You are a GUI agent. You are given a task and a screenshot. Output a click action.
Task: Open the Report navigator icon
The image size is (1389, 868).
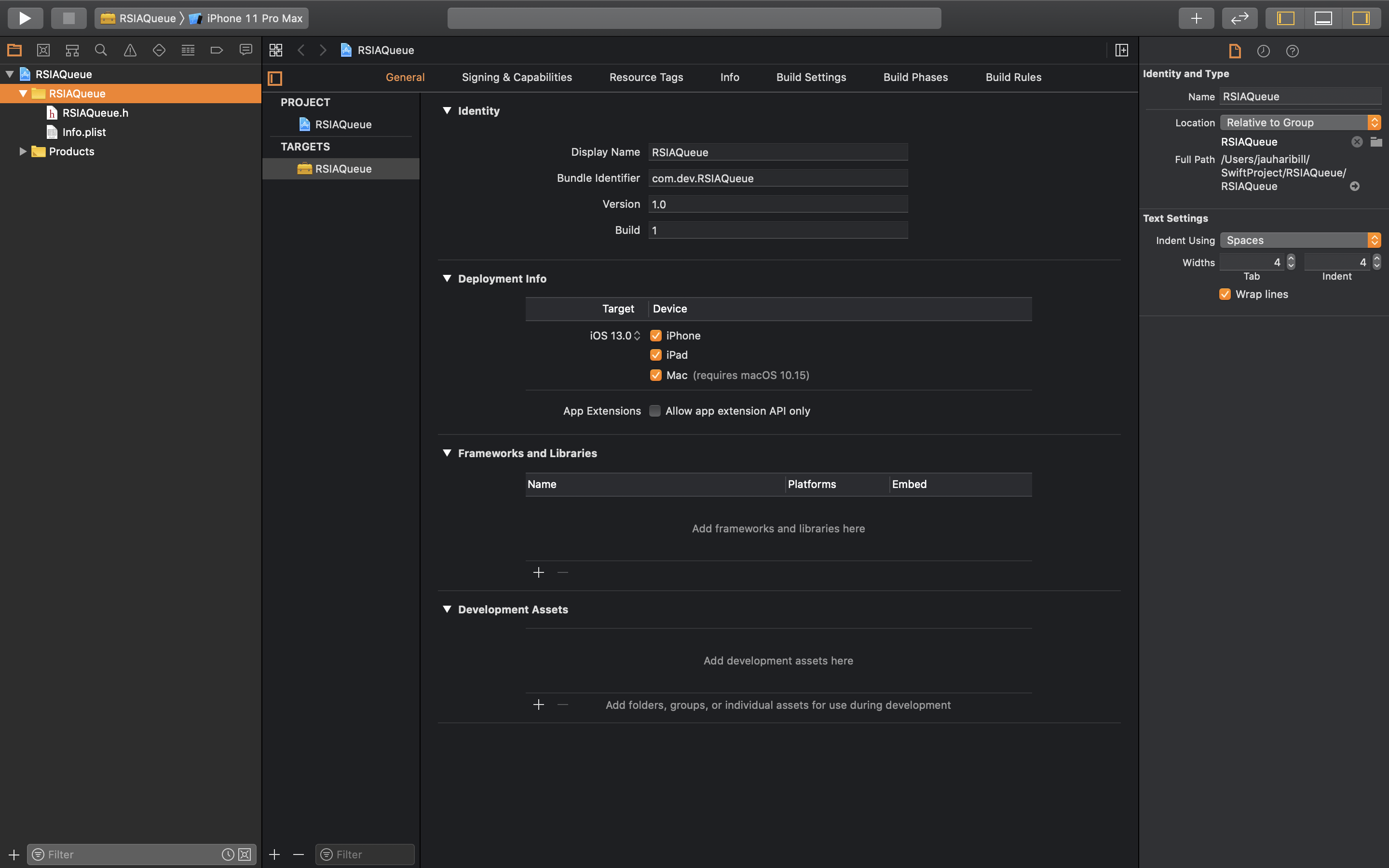pos(245,51)
